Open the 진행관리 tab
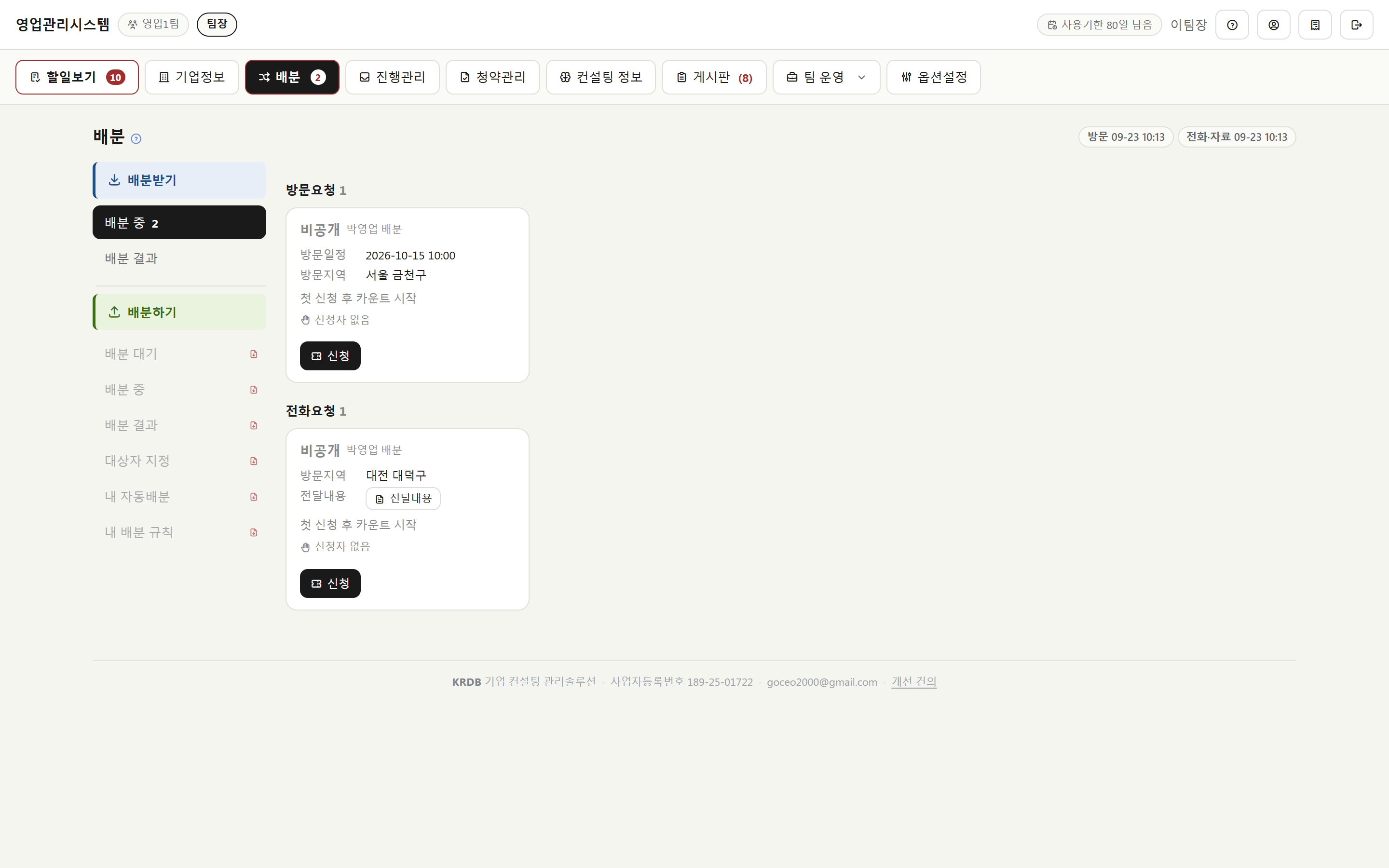The image size is (1389, 868). (x=393, y=77)
